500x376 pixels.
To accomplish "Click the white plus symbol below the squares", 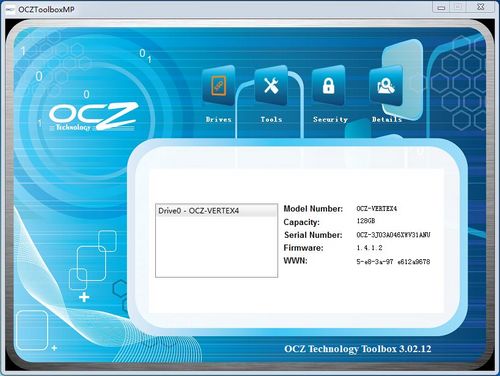I will [84, 297].
